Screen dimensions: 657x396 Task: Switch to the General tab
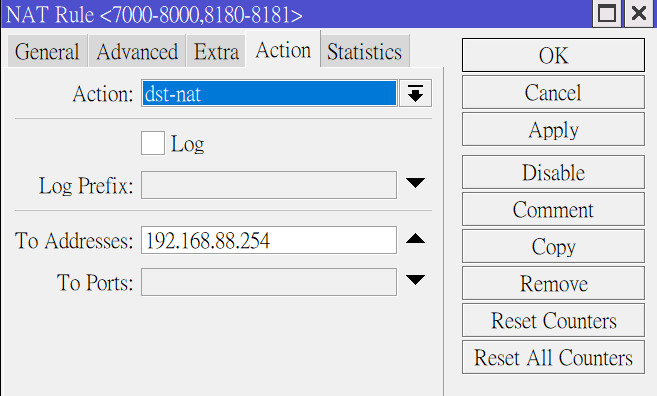[x=47, y=51]
